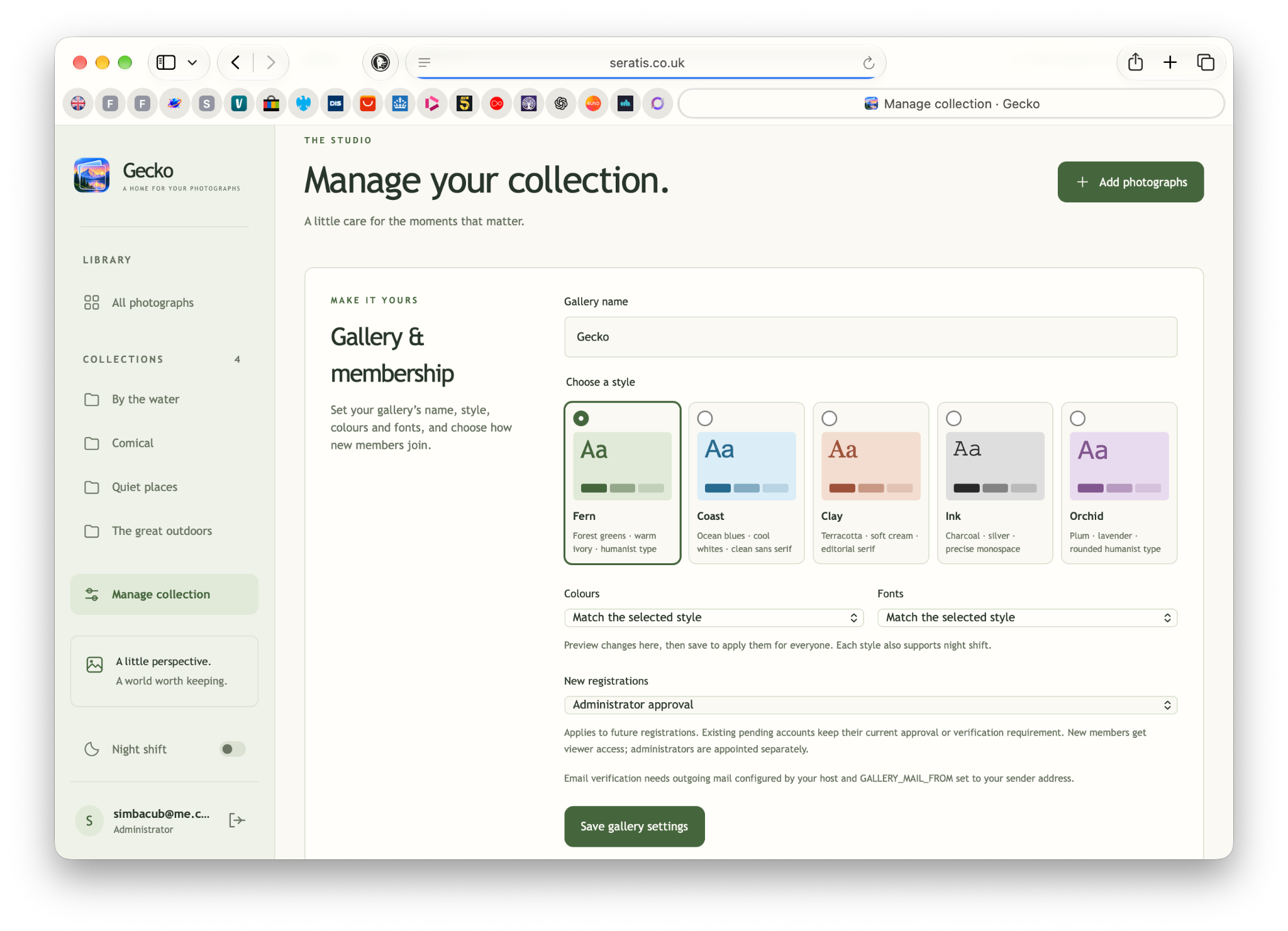The width and height of the screenshot is (1288, 931).
Task: Click the Gecko logo image in the sidebar
Action: coord(92,175)
